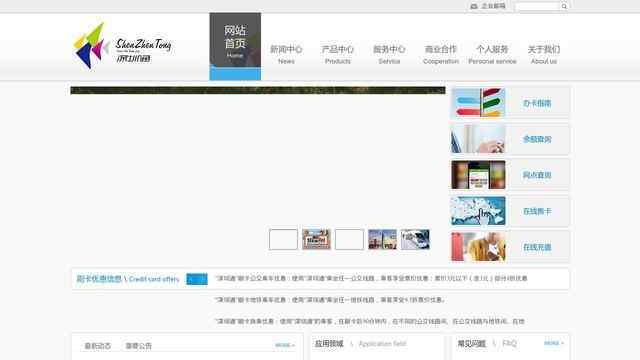Open the Service (服务中心) menu
Screen dimensions: 640x360
coord(389,54)
